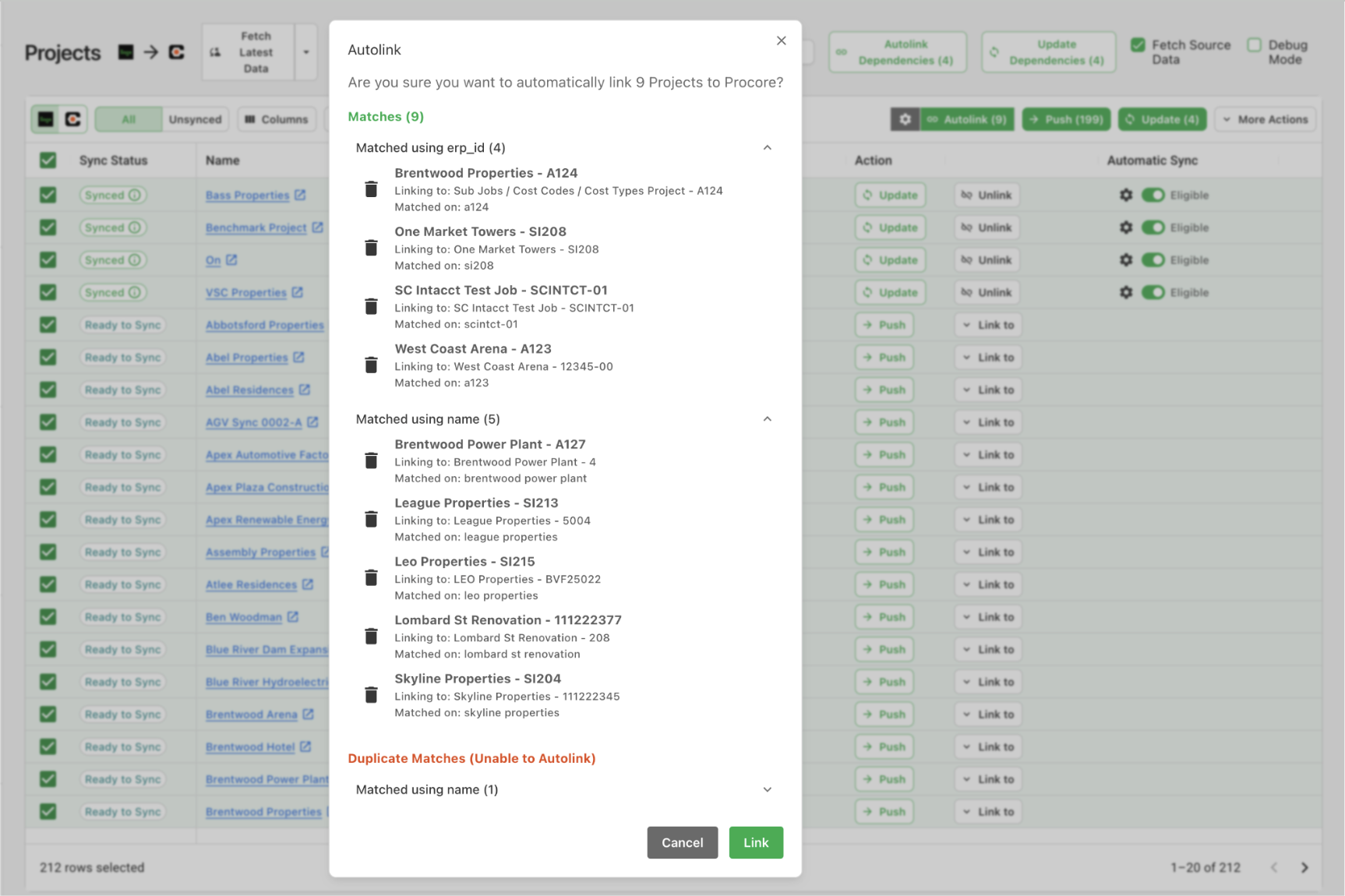Click trash icon for Skyline Properties
1345x896 pixels.
371,695
